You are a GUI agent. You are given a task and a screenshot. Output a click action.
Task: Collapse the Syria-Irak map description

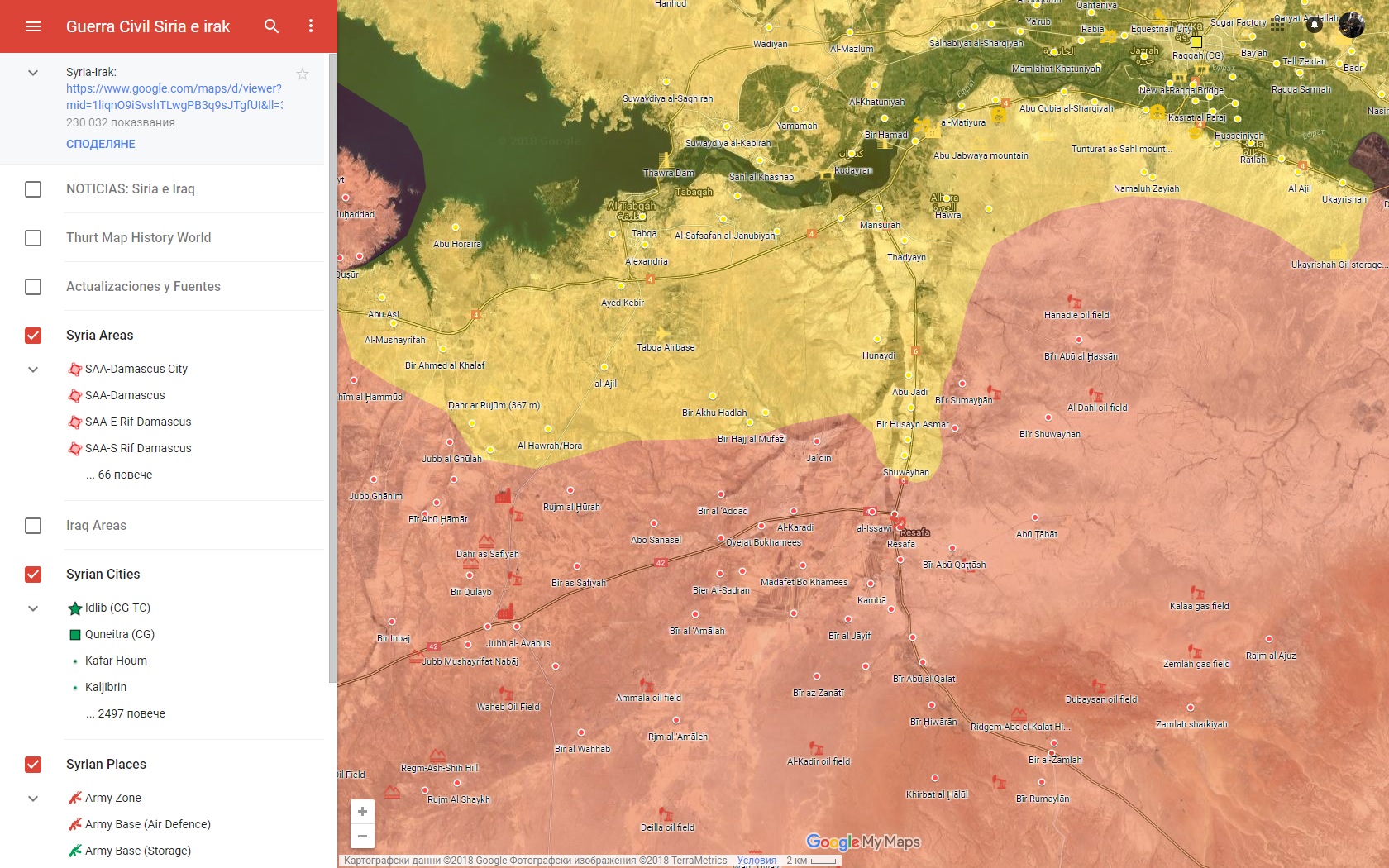tap(33, 73)
